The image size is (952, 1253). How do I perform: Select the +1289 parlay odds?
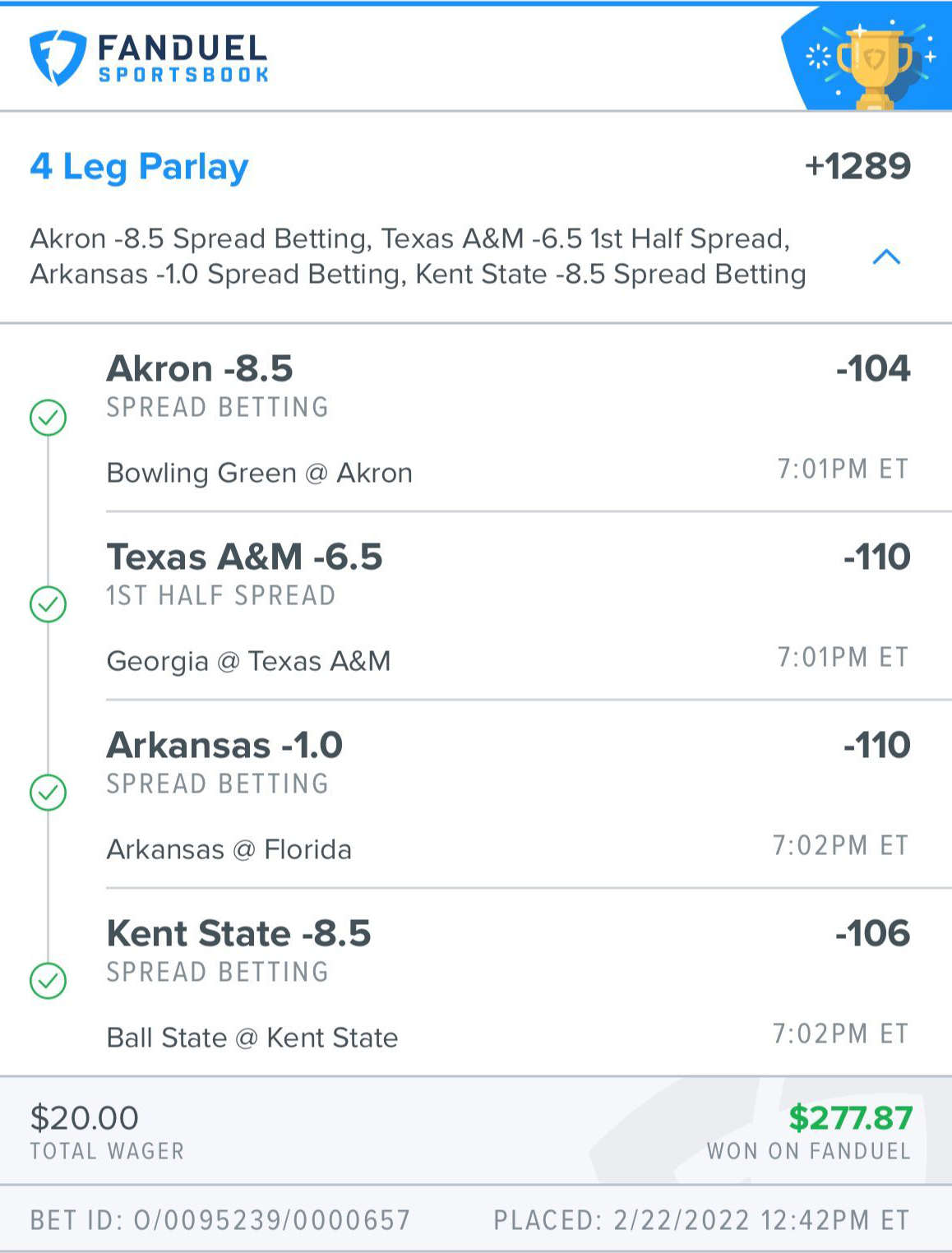pos(858,166)
